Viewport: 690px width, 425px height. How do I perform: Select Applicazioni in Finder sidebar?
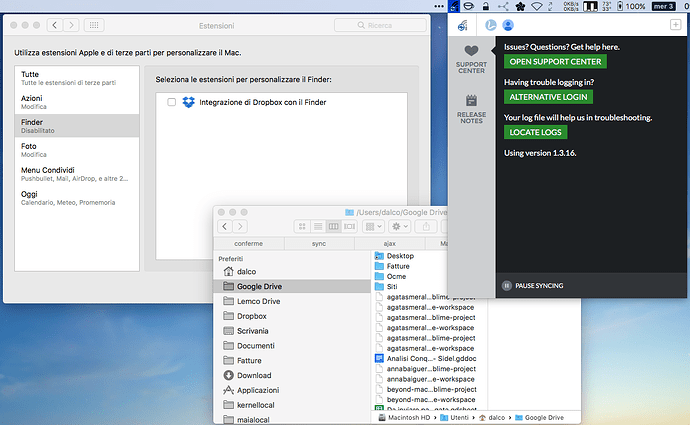(292, 390)
